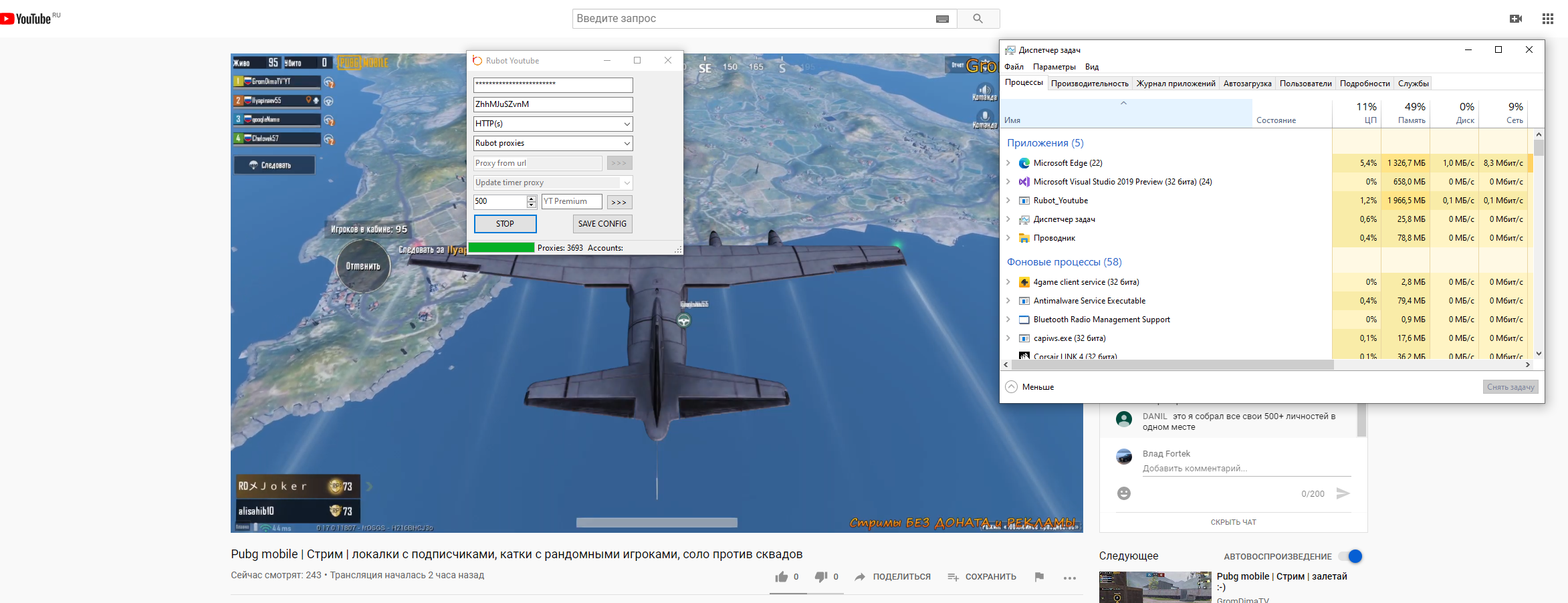Viewport: 1568px width, 603px height.
Task: Open the on-screen keyboard icon in search
Action: point(942,19)
